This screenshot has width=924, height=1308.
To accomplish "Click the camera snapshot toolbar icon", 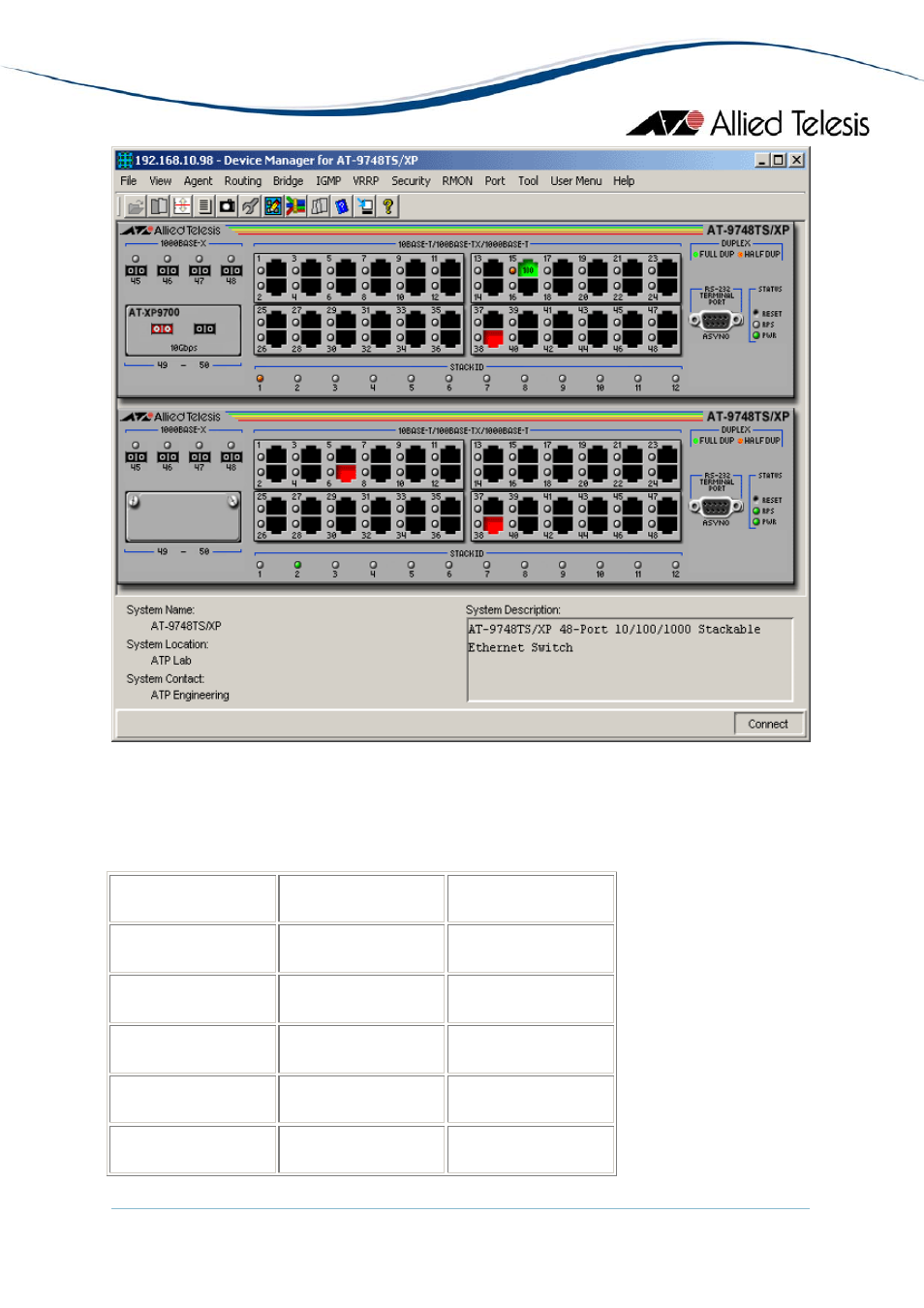I will (x=228, y=206).
